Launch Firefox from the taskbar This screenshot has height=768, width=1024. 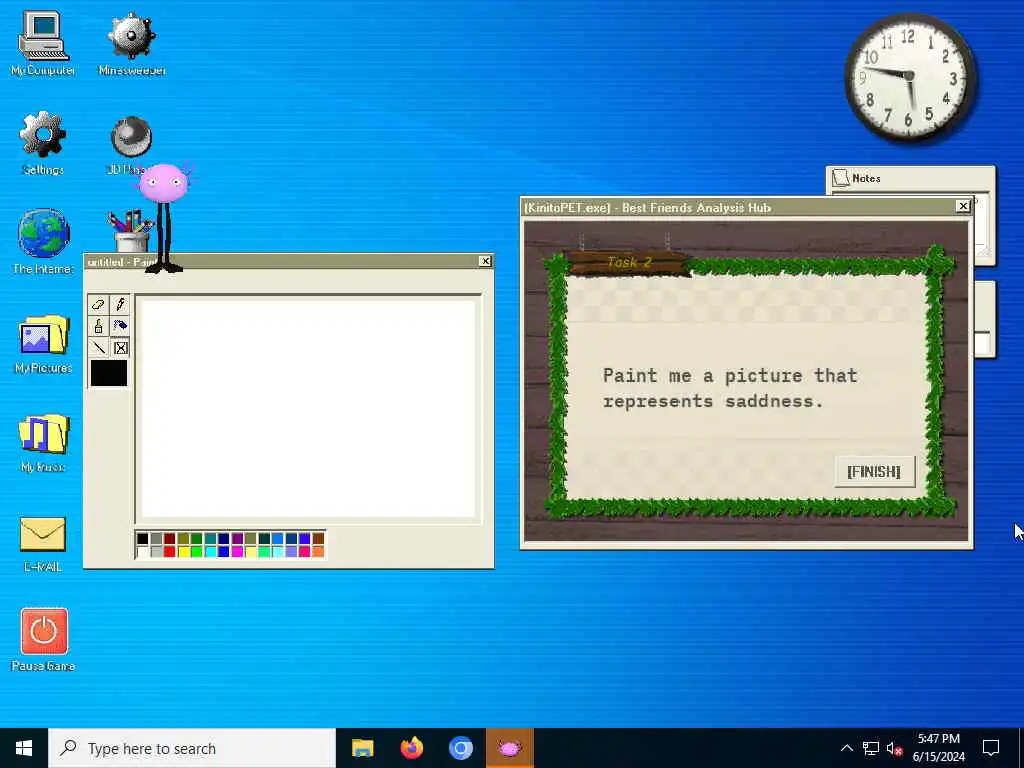411,748
